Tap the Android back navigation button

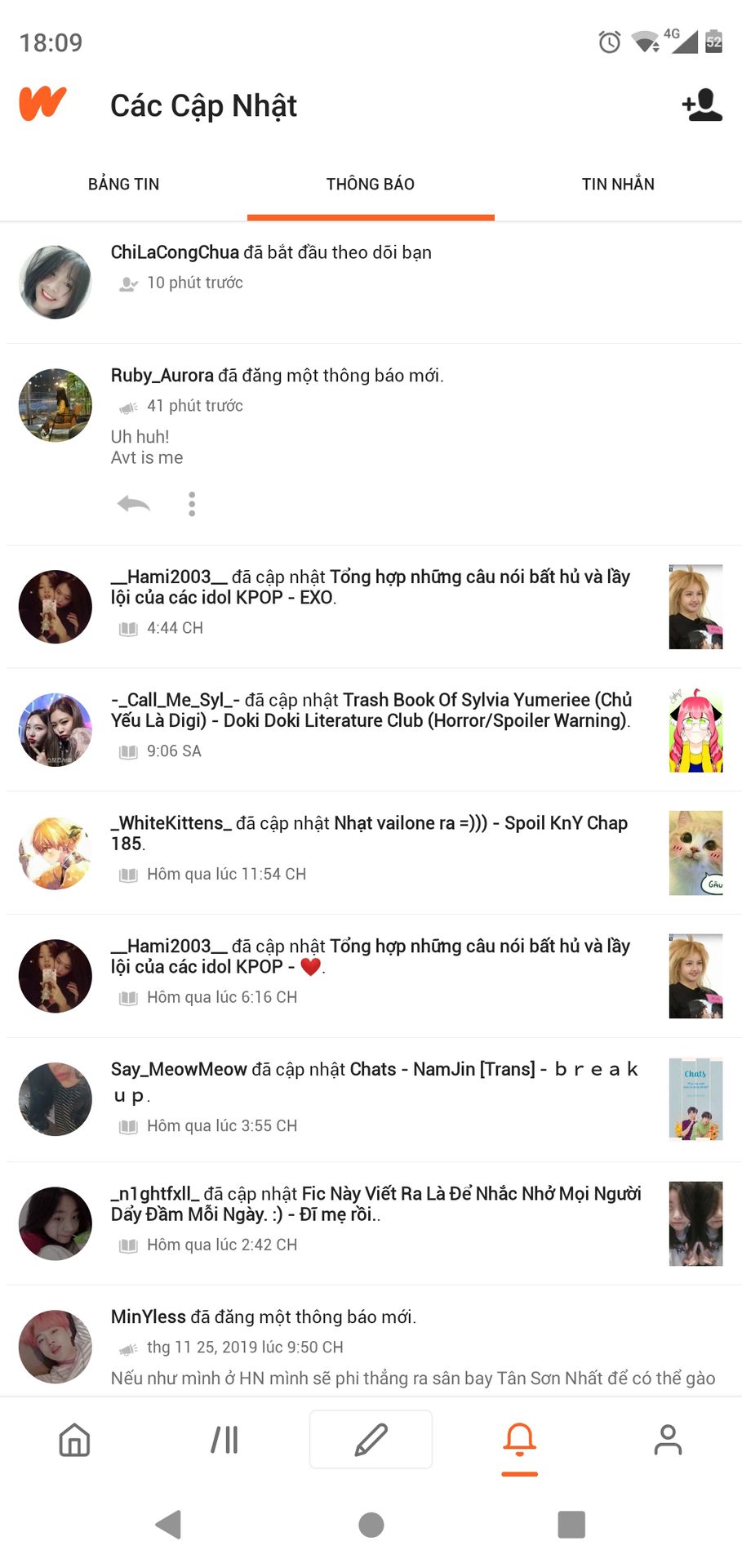click(x=168, y=1524)
